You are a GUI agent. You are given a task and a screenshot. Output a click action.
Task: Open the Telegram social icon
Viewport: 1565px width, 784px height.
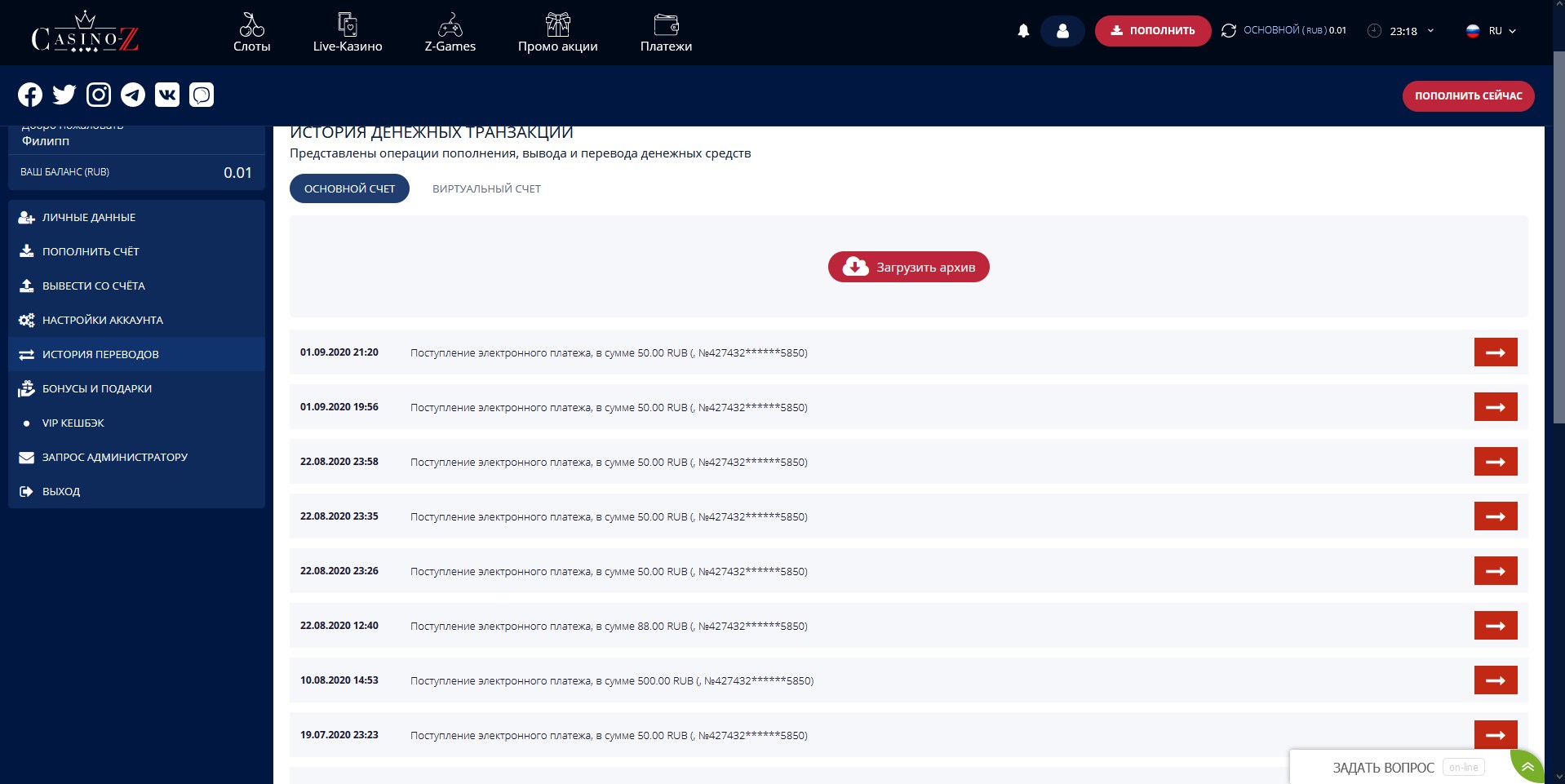[133, 94]
